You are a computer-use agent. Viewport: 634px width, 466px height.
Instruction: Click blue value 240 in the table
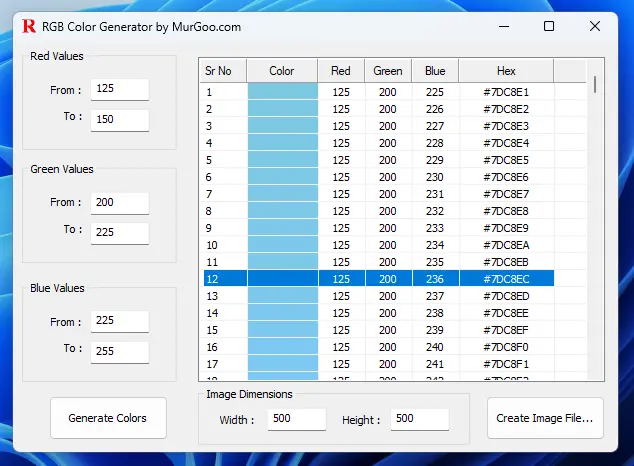435,347
